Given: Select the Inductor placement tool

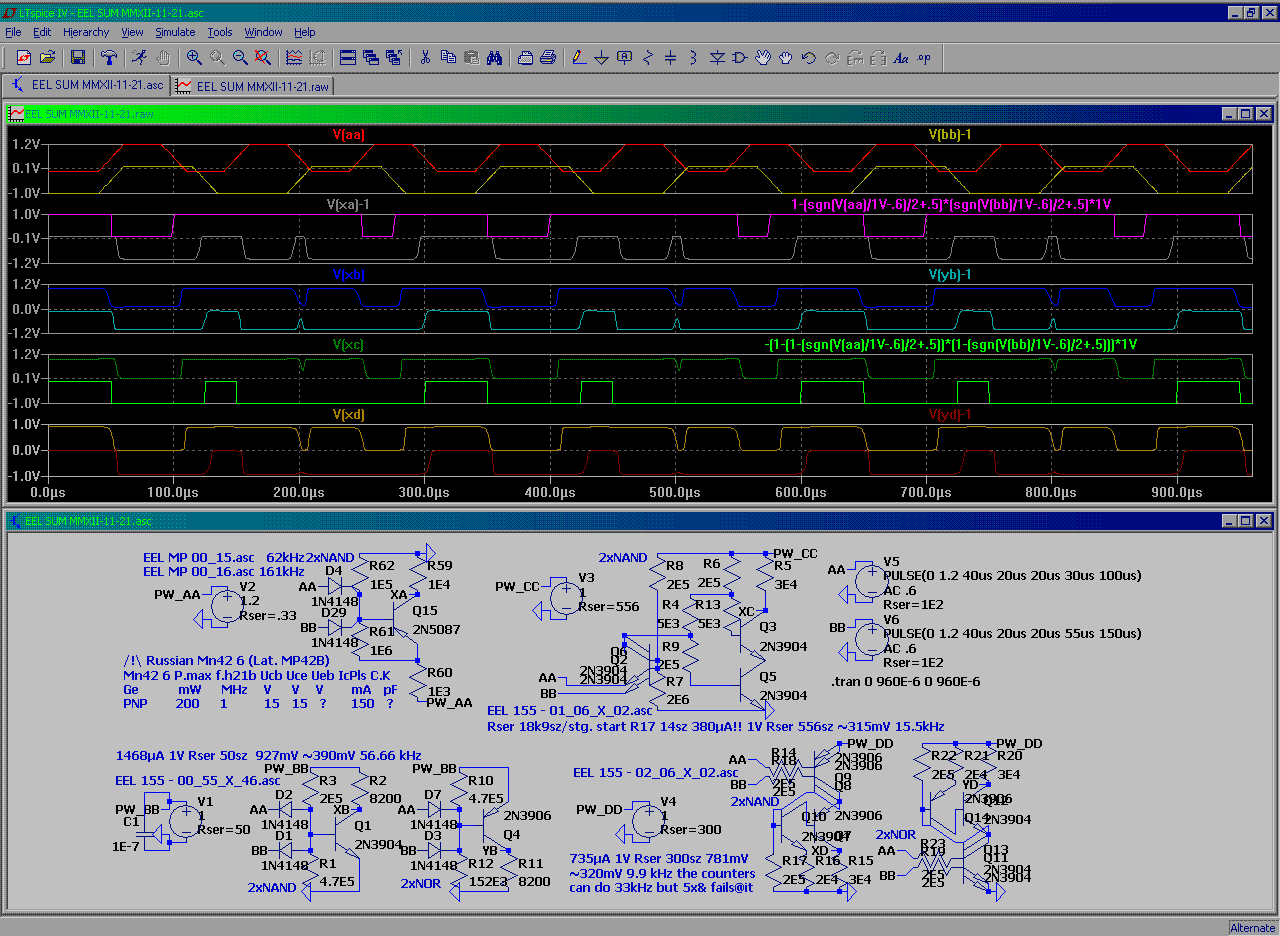Looking at the screenshot, I should (x=693, y=57).
